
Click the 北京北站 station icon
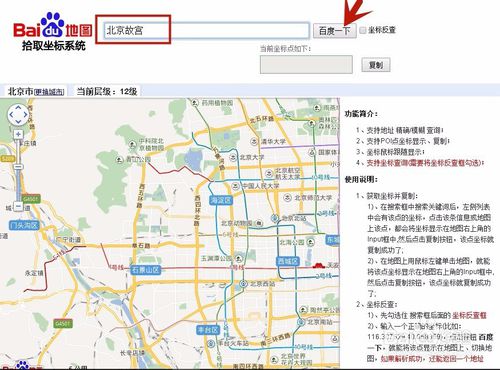coord(275,218)
